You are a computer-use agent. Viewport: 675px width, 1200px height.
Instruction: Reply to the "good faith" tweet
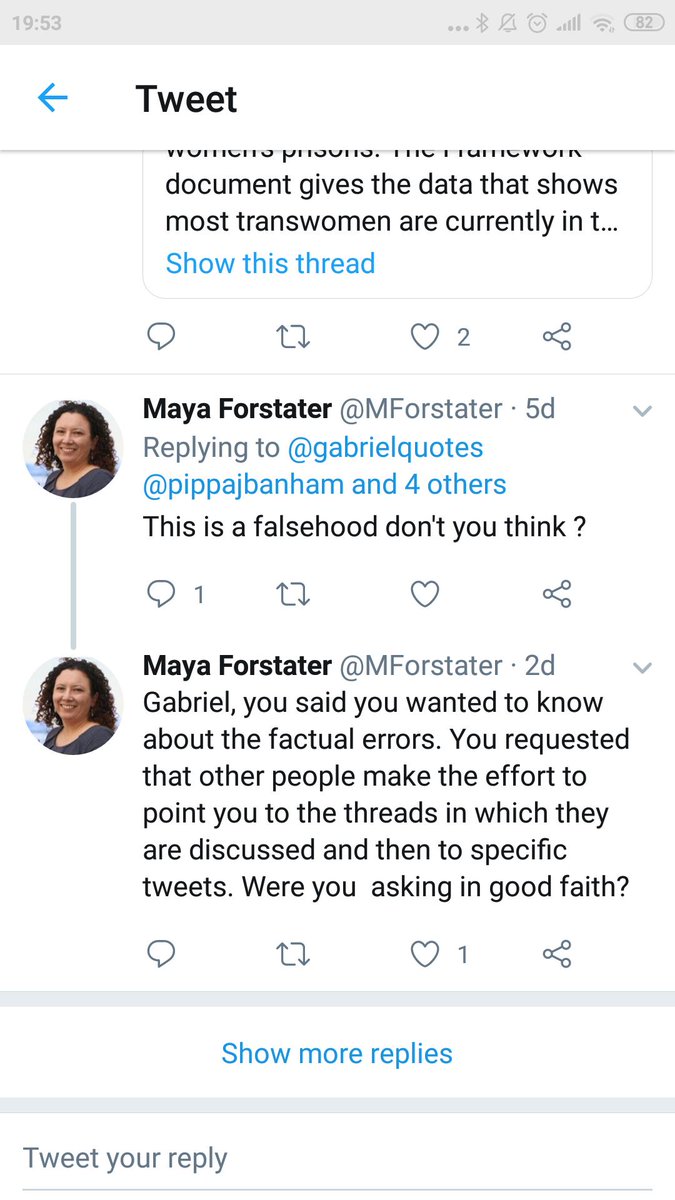click(x=161, y=955)
